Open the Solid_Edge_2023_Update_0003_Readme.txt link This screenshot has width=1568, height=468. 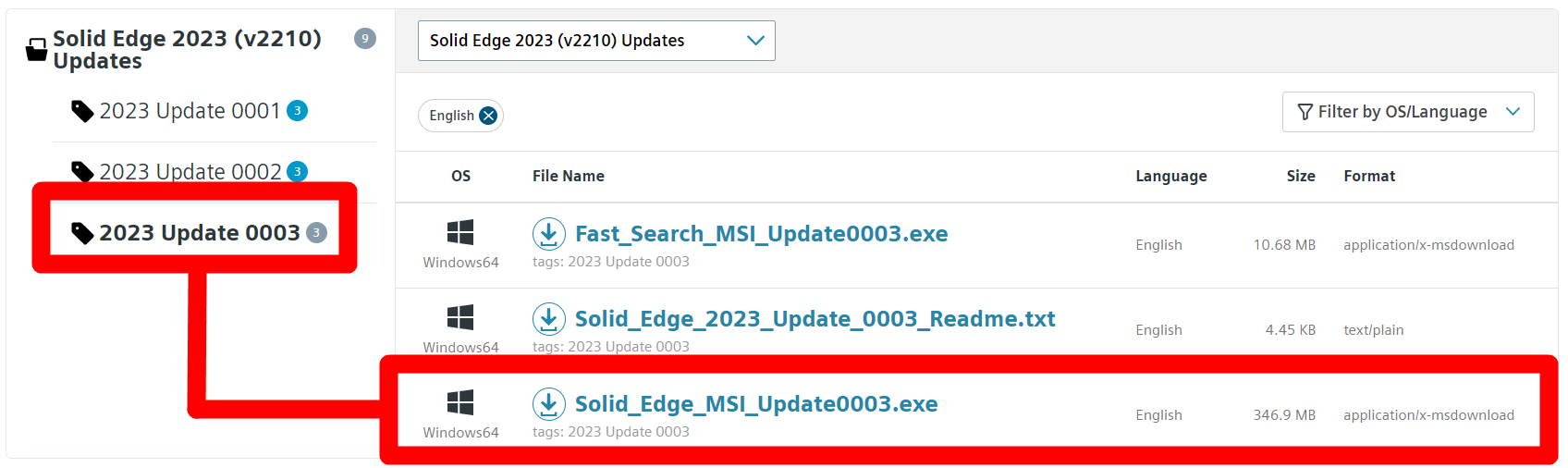(x=815, y=319)
